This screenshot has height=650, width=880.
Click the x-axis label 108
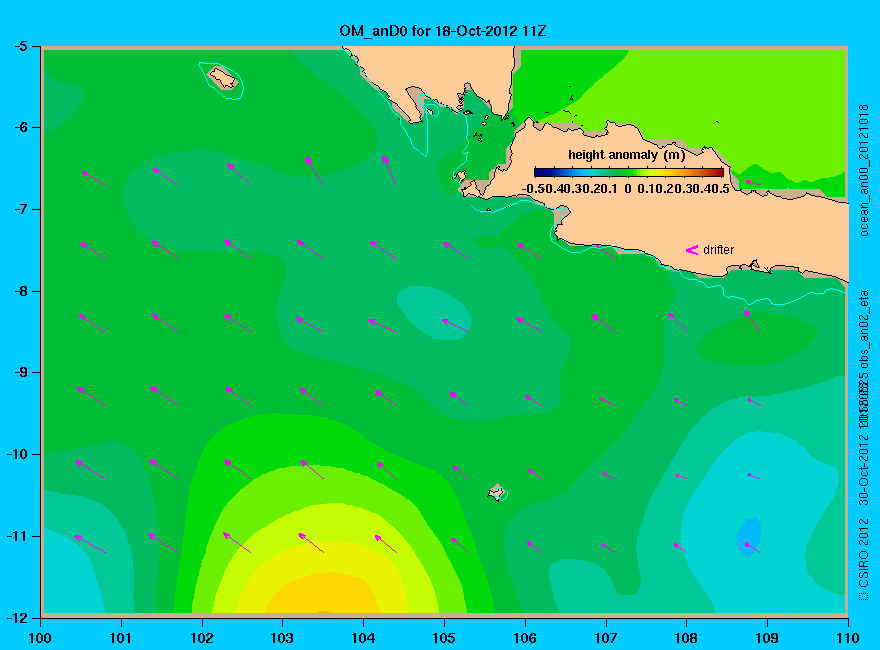[686, 638]
